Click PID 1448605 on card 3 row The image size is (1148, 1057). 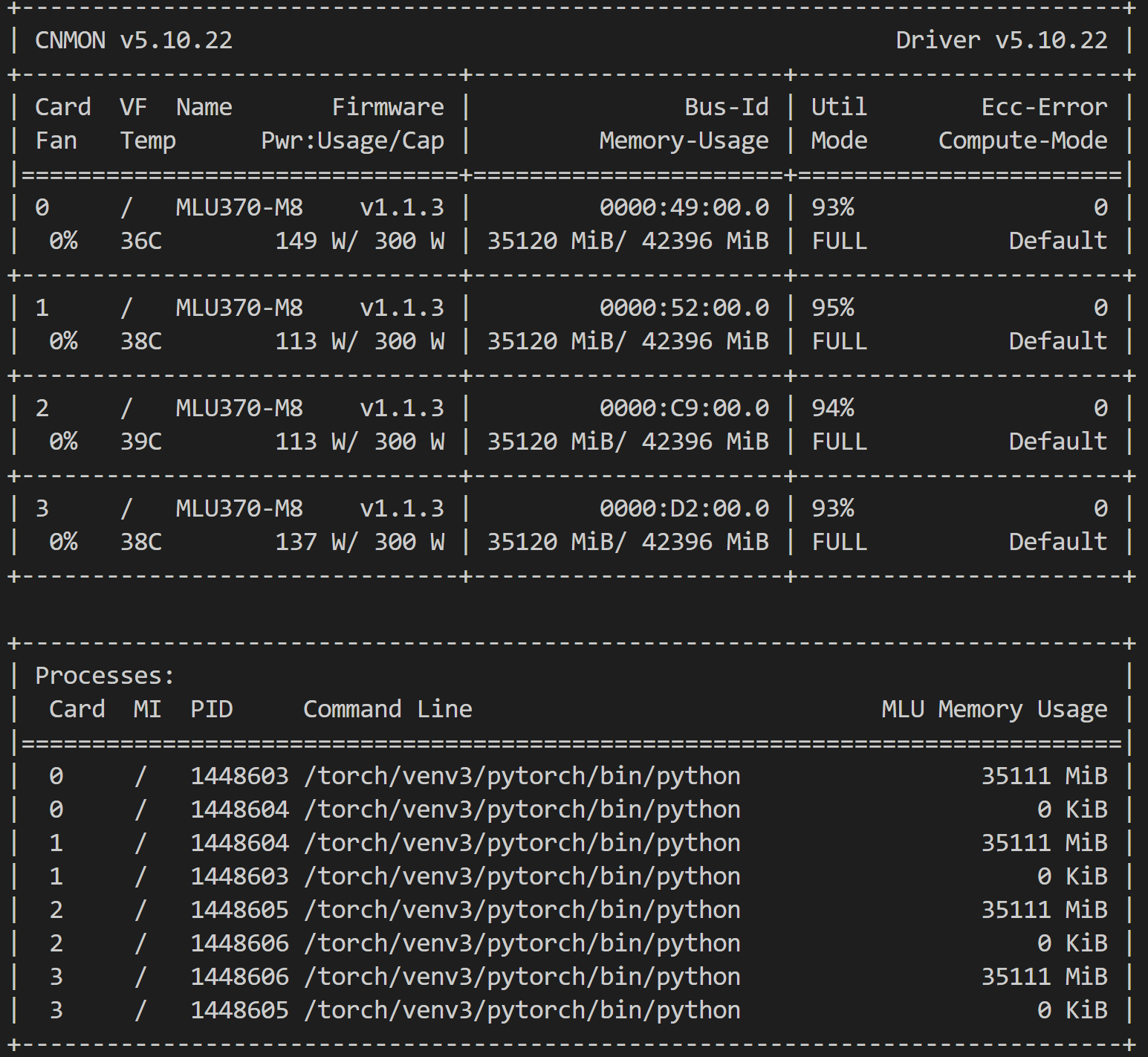pos(239,1010)
